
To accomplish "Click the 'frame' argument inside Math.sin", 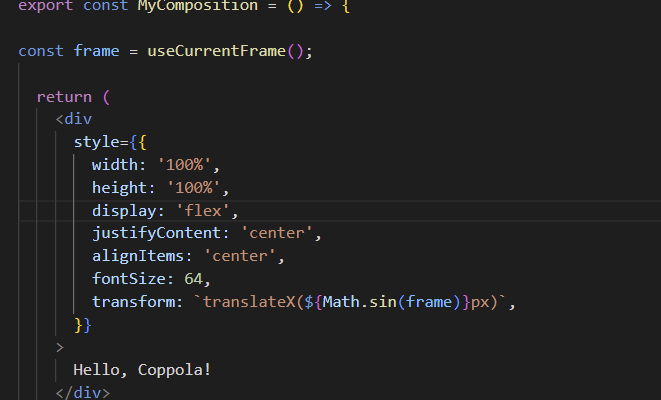I will pos(429,302).
